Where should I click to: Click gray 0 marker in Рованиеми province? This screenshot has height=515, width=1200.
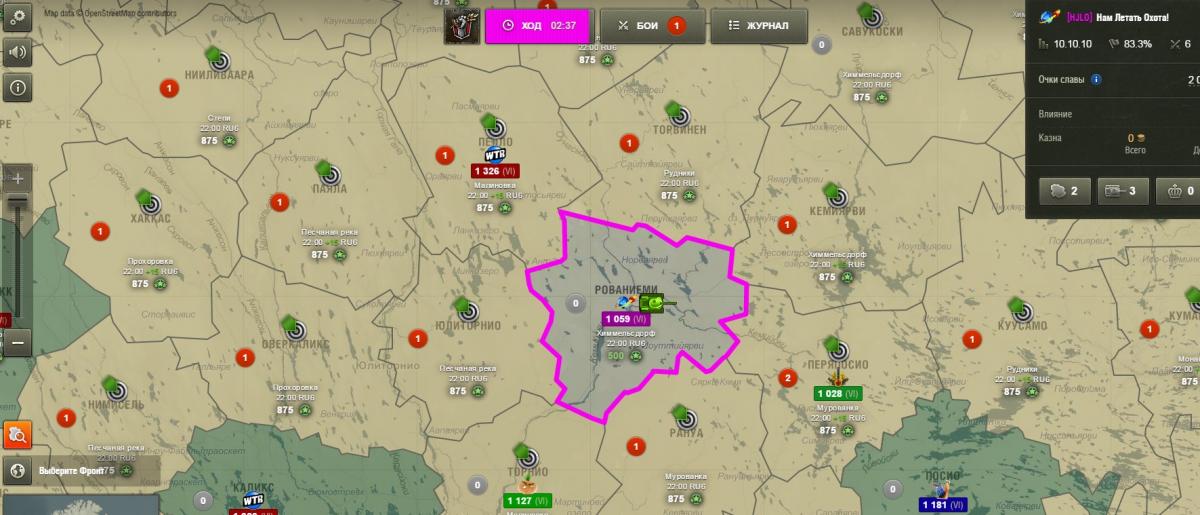click(575, 303)
